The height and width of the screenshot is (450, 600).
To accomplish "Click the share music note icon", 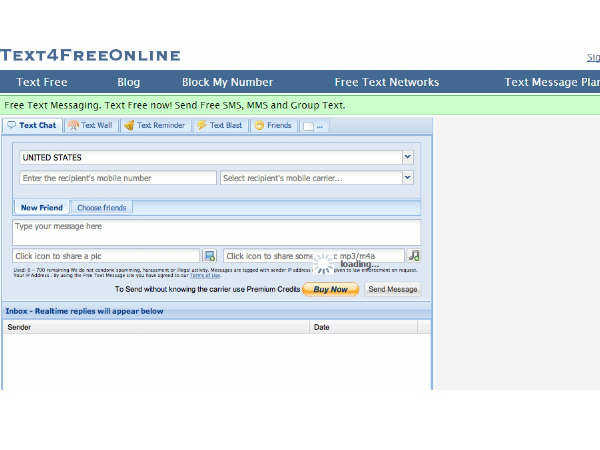I will tap(414, 256).
